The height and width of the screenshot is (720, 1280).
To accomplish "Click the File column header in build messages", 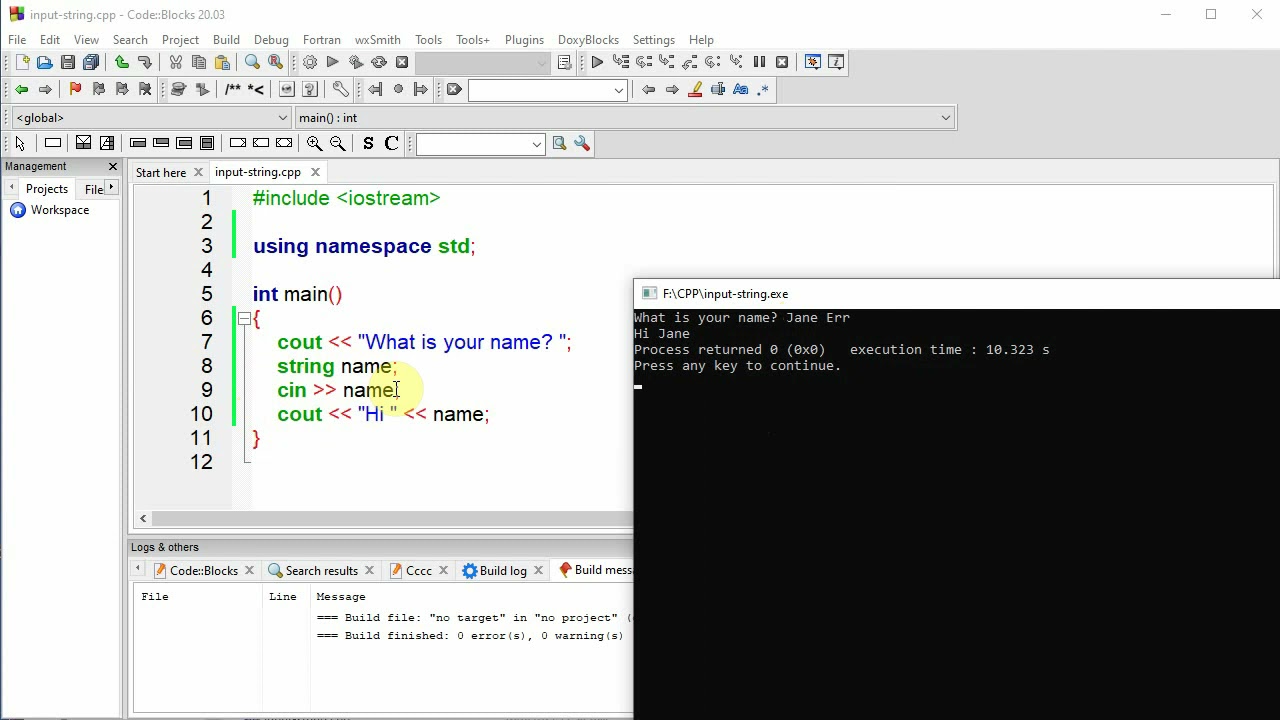I will [155, 597].
